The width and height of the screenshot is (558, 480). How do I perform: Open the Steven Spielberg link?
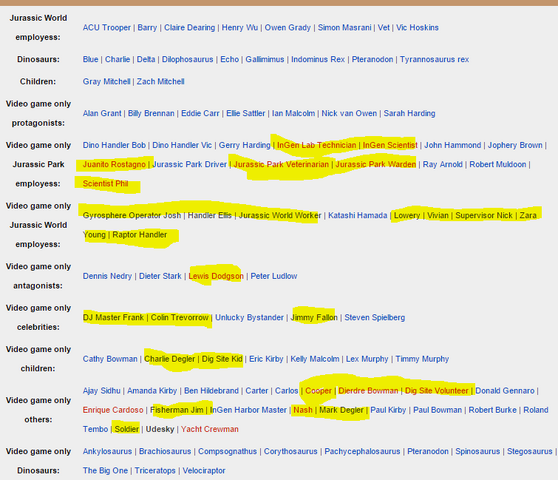(x=374, y=317)
